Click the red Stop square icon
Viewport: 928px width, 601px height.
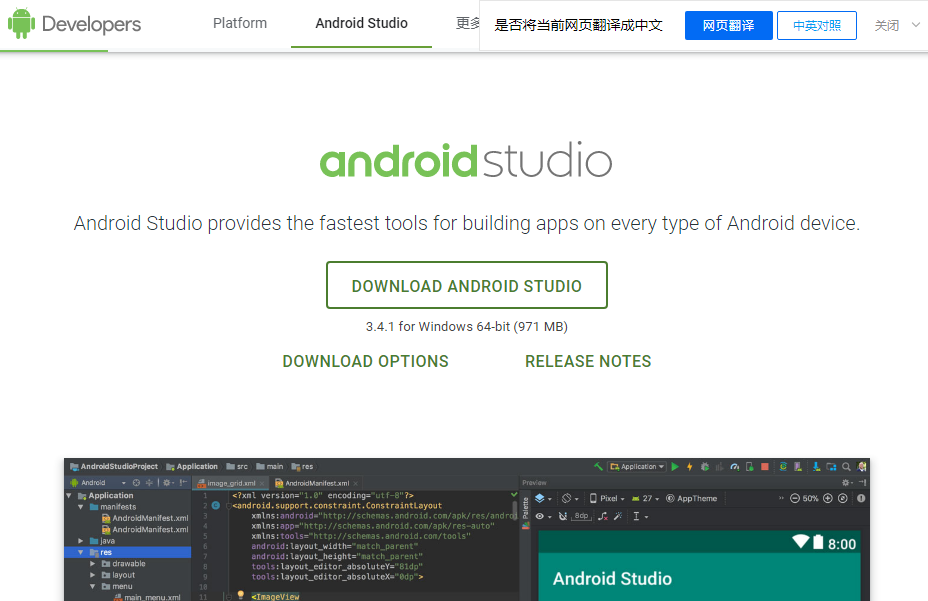click(x=765, y=467)
